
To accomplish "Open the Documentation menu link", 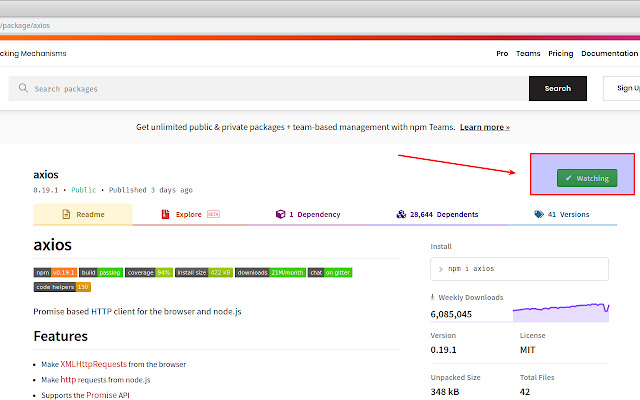I will coord(609,53).
